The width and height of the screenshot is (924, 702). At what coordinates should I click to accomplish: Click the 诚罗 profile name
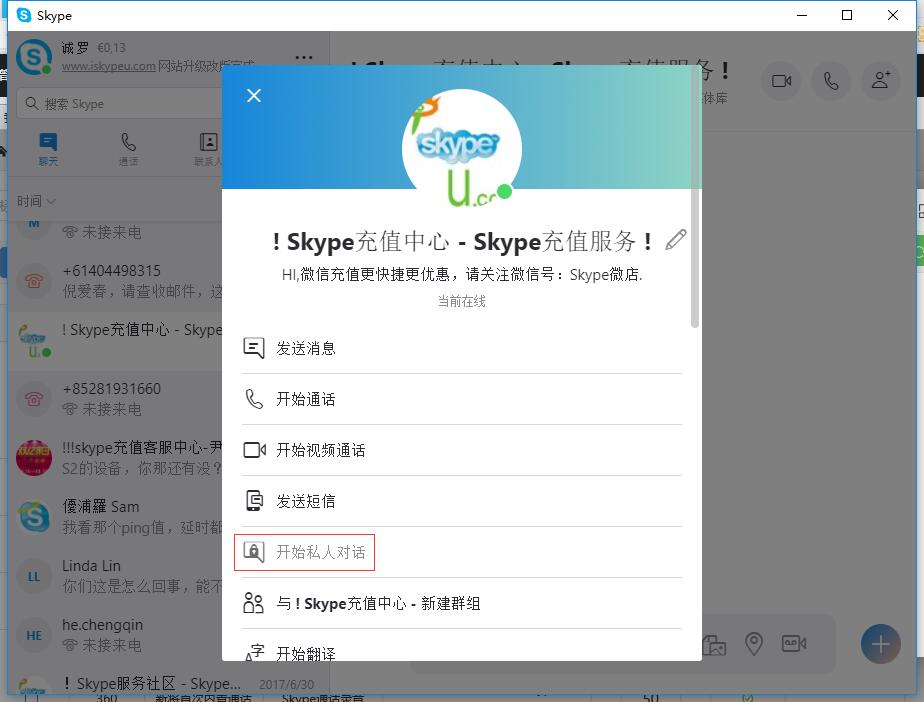tap(75, 48)
